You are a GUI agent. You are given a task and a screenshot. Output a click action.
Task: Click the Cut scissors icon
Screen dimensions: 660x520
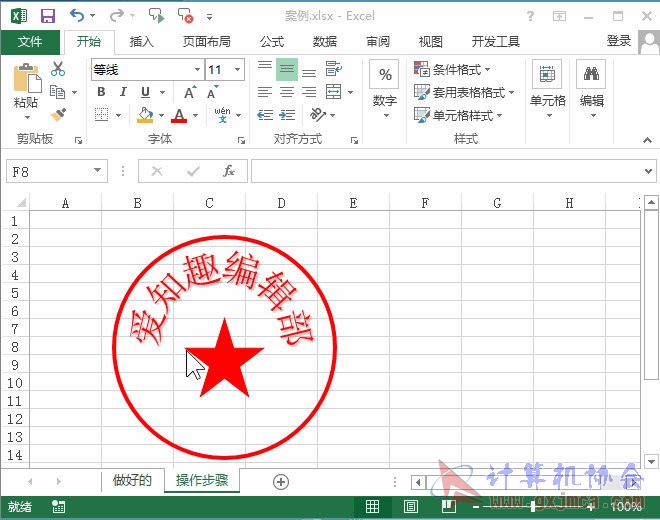click(58, 69)
